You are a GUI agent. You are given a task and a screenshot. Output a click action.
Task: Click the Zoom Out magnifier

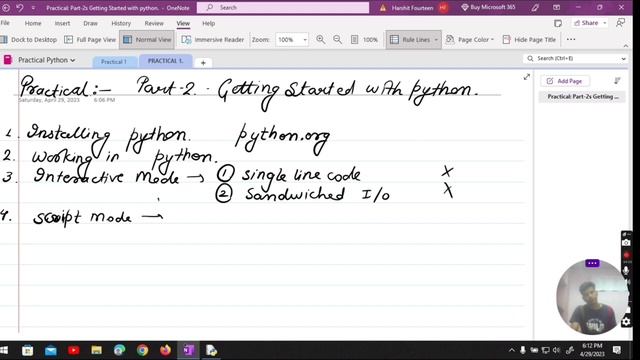click(338, 40)
